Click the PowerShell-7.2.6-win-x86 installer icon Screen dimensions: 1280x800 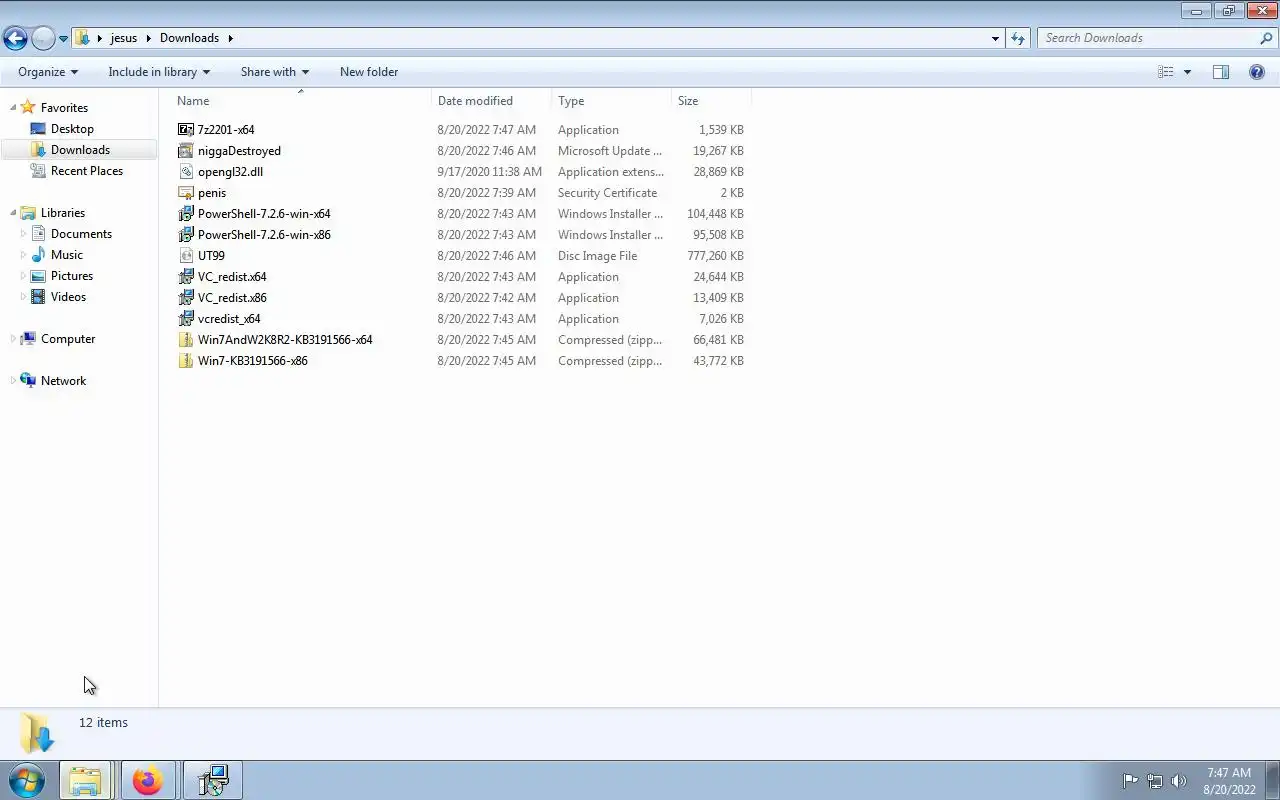185,235
